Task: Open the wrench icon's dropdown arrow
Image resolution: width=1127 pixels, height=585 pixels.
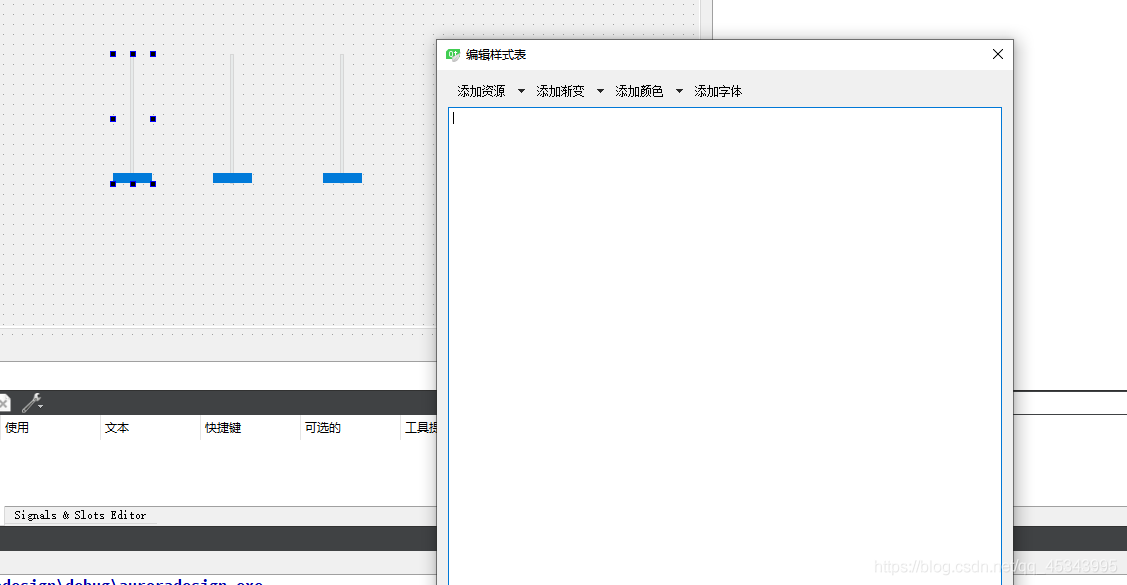Action: tap(39, 405)
